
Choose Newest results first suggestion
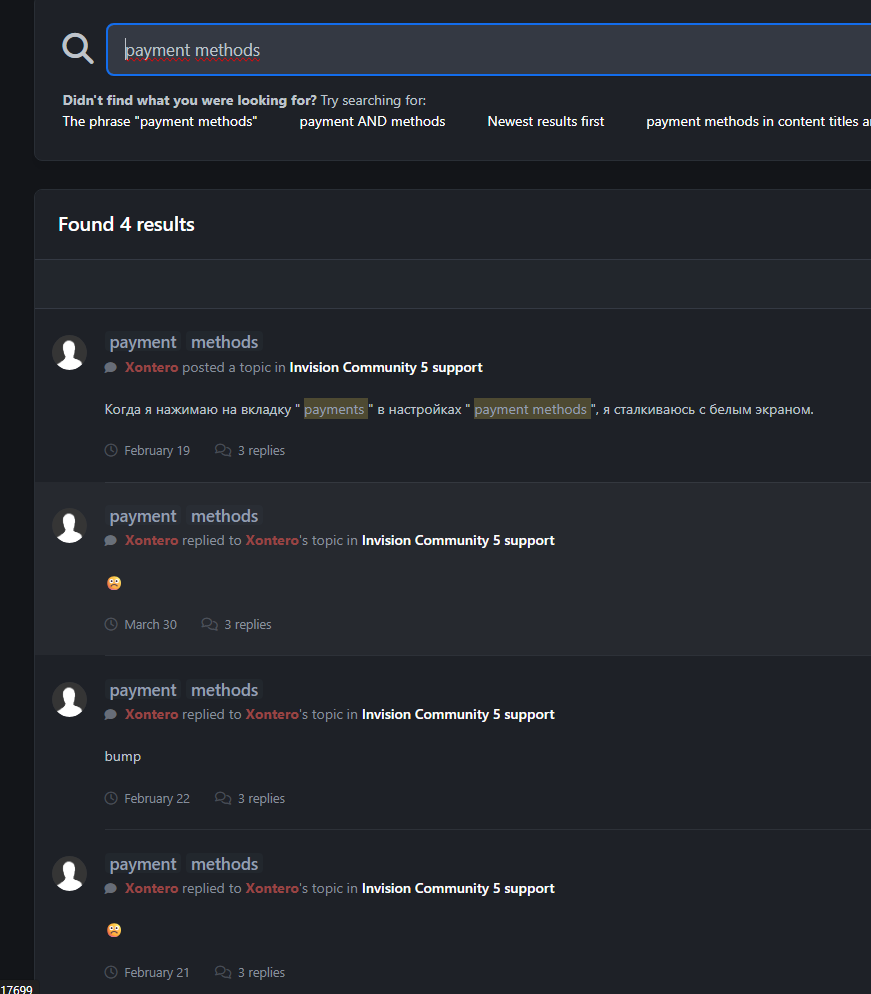tap(546, 121)
